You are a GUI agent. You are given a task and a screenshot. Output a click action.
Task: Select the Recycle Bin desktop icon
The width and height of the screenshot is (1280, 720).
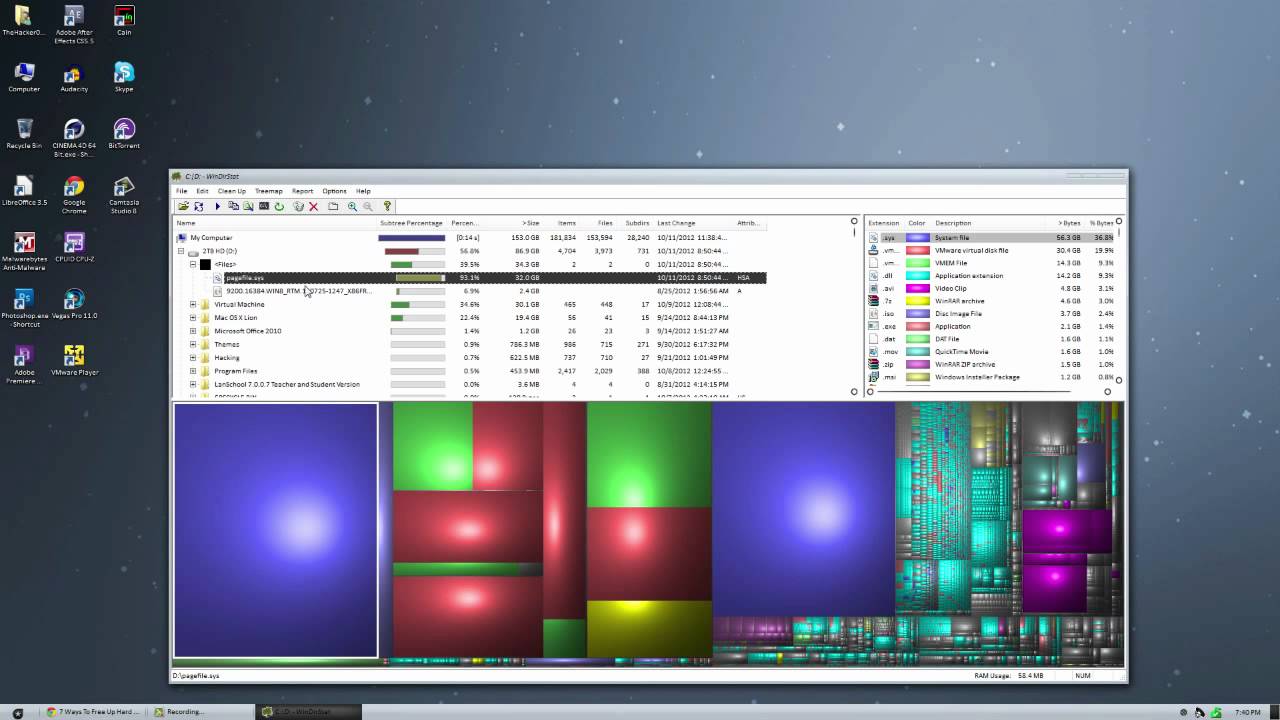tap(24, 134)
